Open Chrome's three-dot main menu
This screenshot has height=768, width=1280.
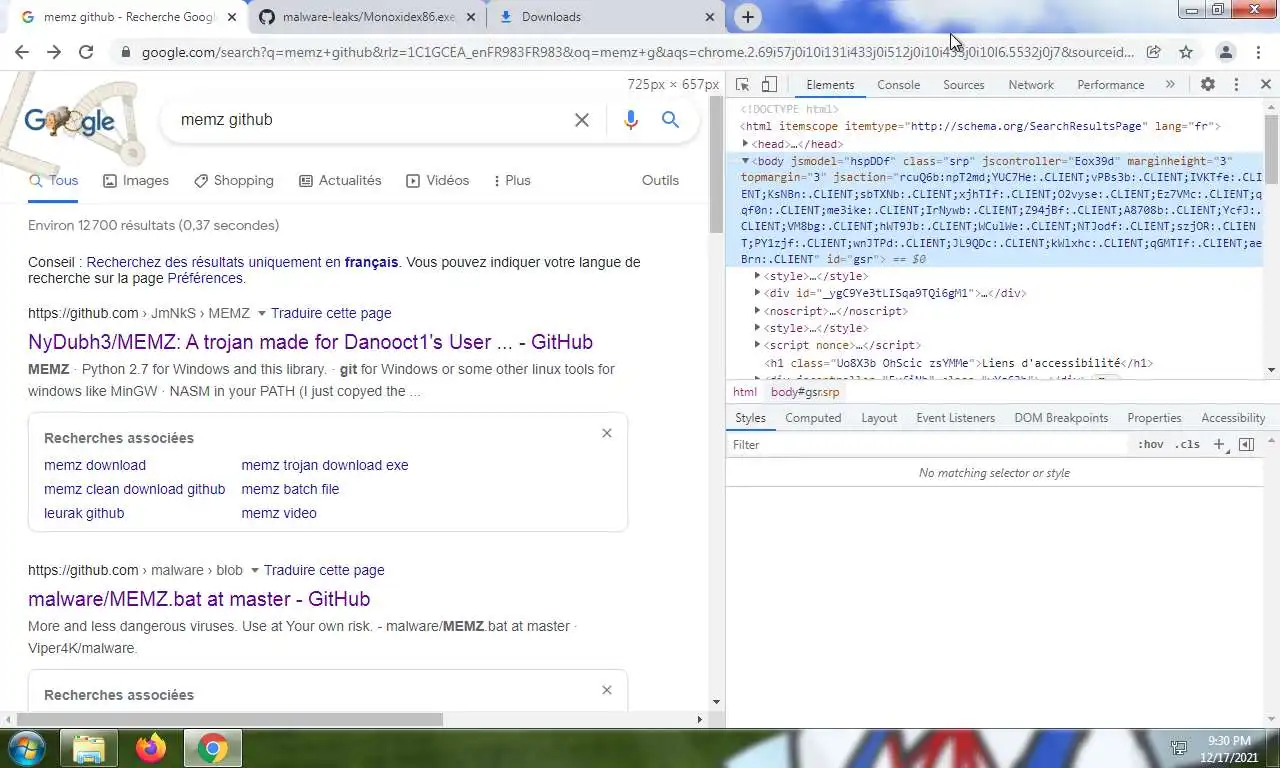click(1259, 52)
